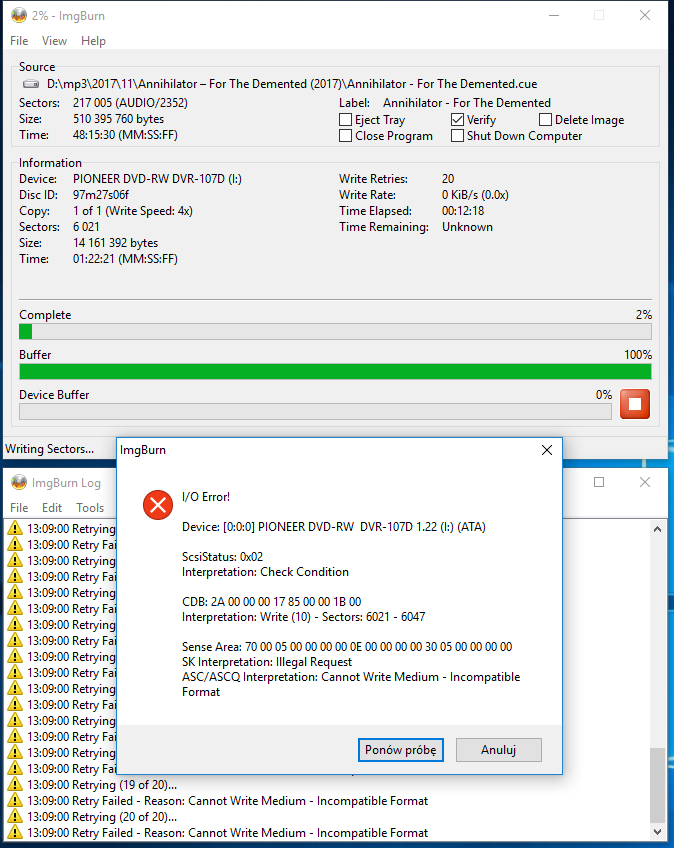This screenshot has height=848, width=674.
Task: Click the 'ScsiStatus: 0x02' line
Action: (x=222, y=557)
